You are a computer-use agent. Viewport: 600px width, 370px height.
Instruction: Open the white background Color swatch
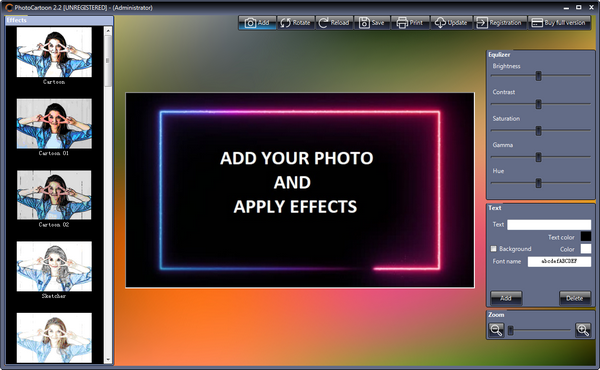tap(585, 249)
